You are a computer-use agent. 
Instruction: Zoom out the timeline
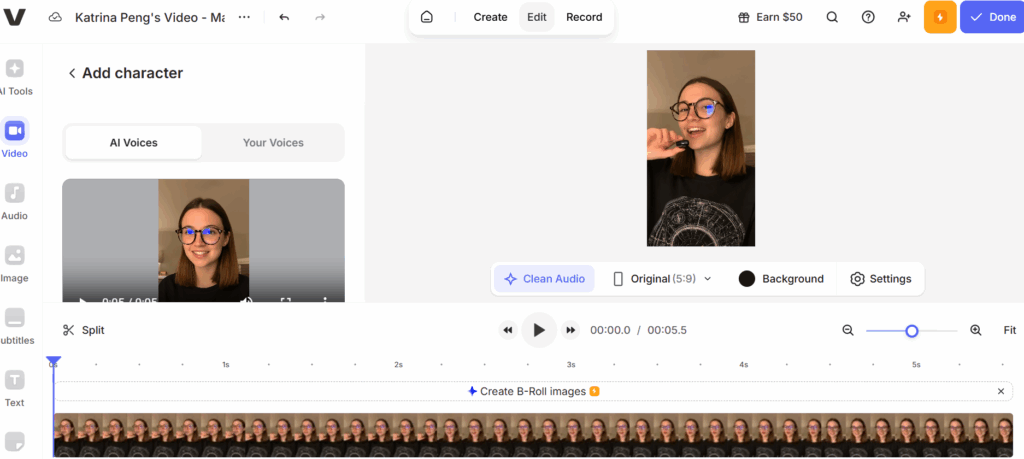coord(848,330)
